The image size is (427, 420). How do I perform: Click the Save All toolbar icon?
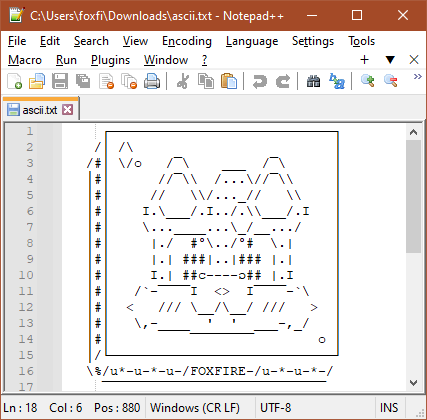click(x=83, y=81)
